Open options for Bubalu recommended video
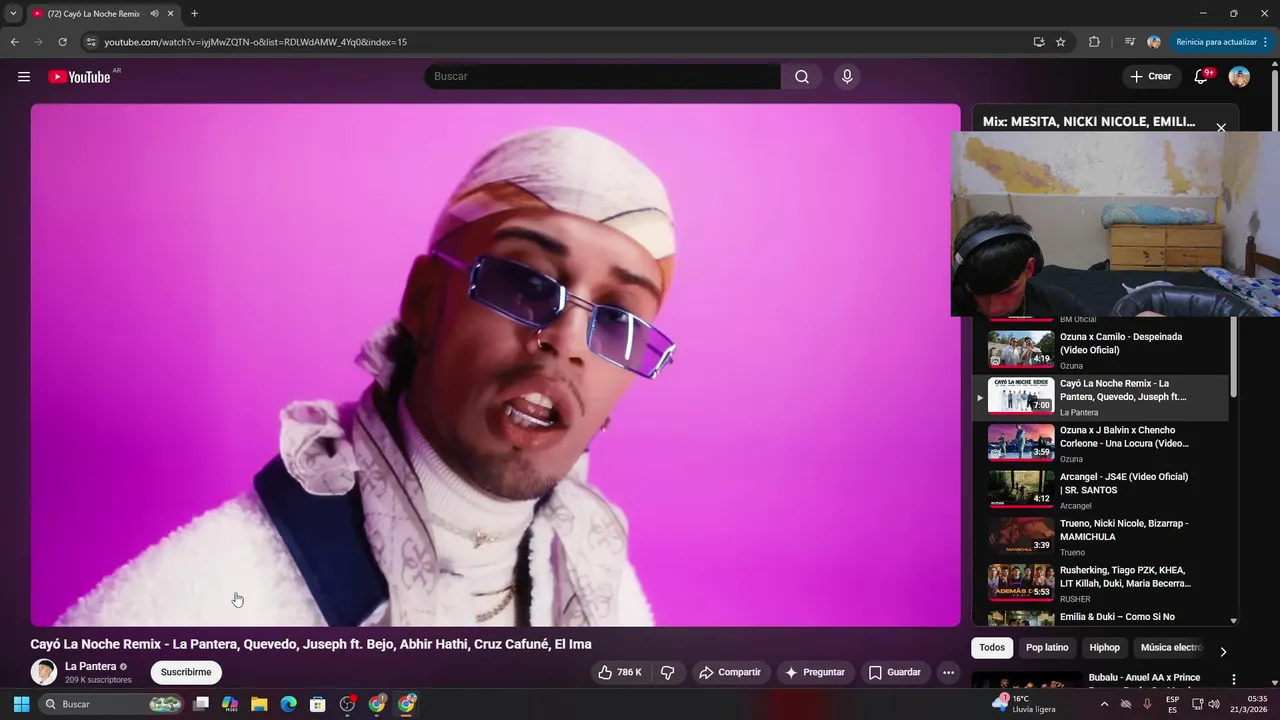 pos(1234,680)
